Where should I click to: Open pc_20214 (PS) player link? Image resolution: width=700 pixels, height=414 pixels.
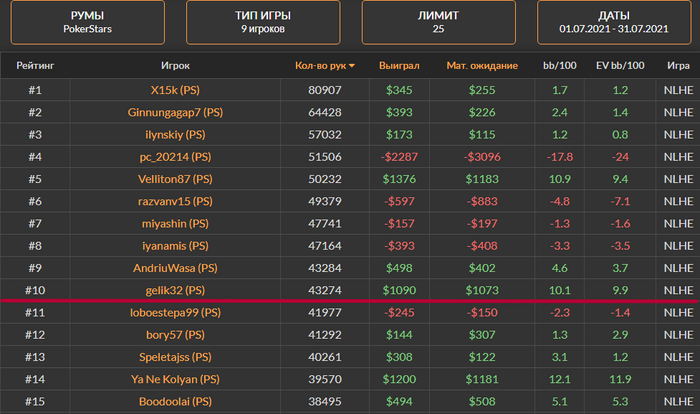tap(175, 157)
